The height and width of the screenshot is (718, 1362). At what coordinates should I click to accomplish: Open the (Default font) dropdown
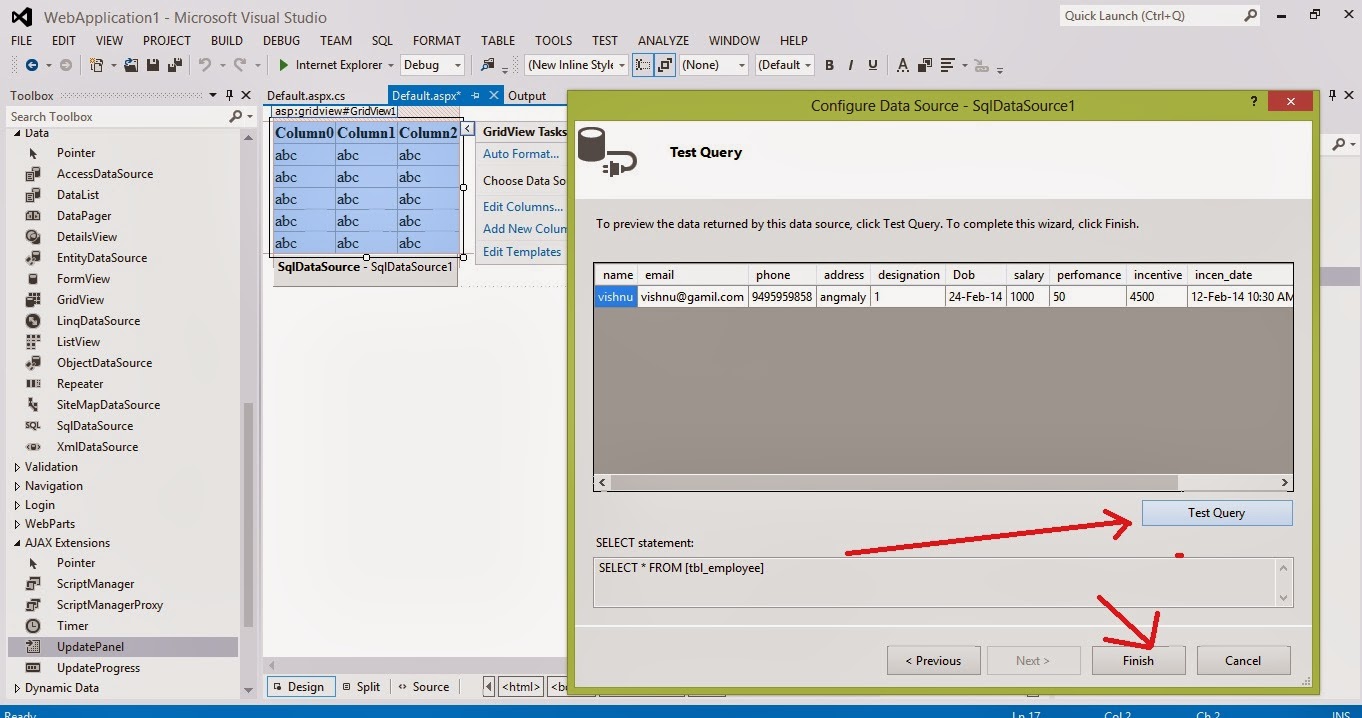coord(785,65)
